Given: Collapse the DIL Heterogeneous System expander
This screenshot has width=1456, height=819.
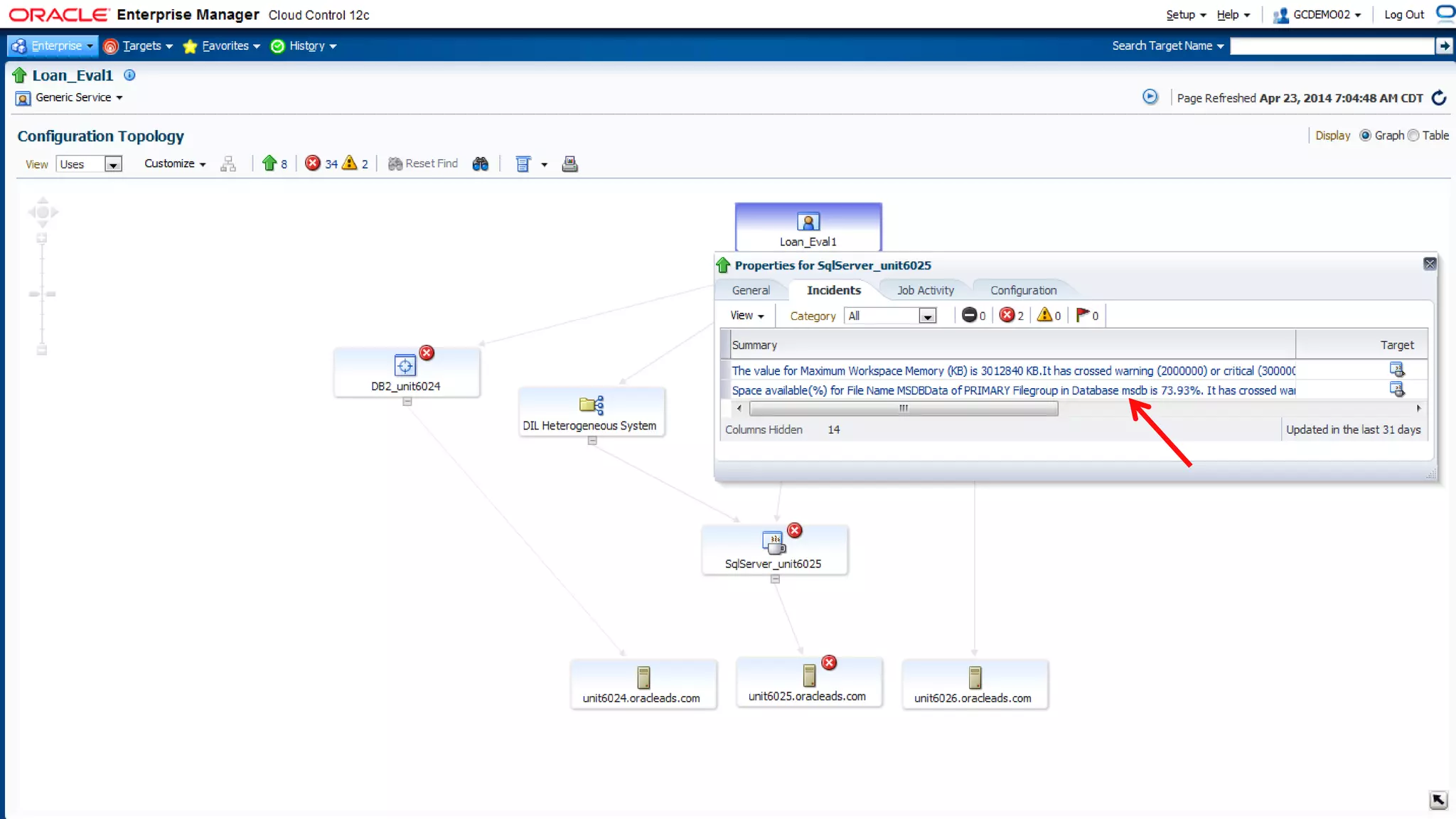Looking at the screenshot, I should pyautogui.click(x=592, y=441).
